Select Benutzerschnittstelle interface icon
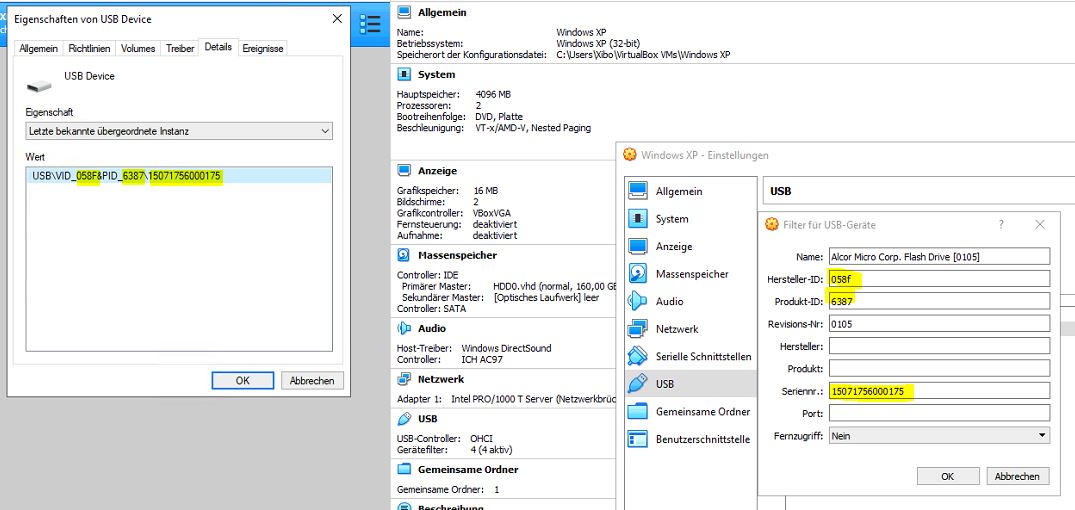The height and width of the screenshot is (510, 1075). click(637, 439)
